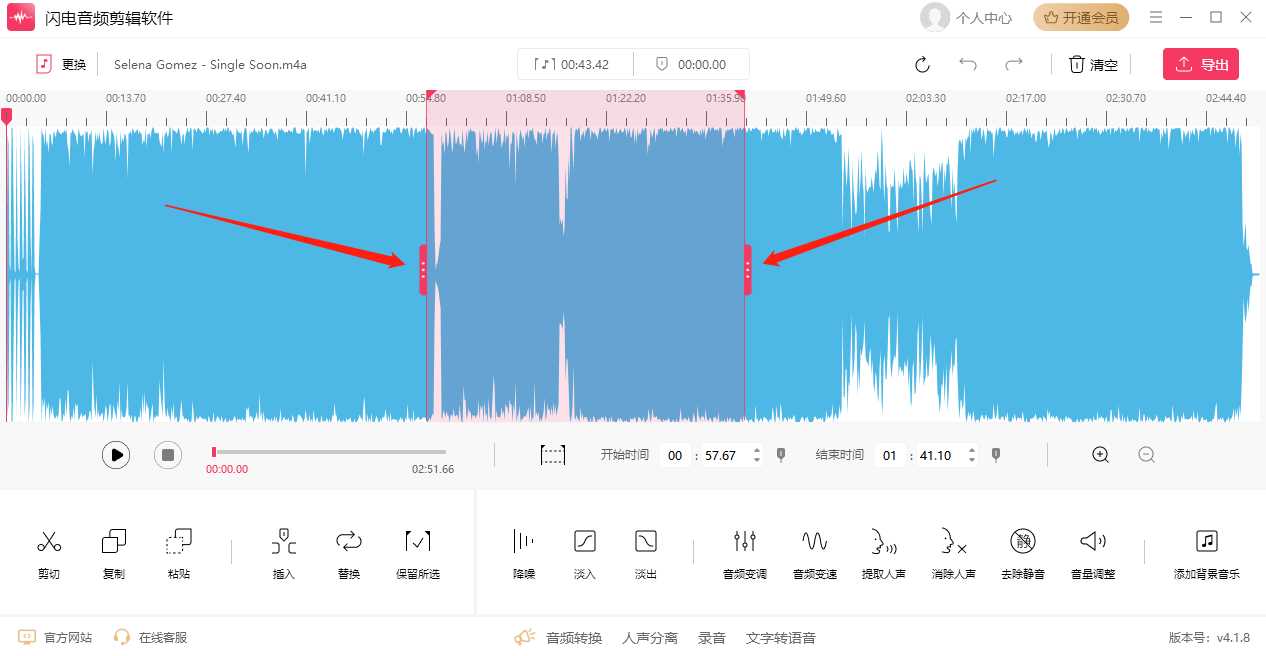The height and width of the screenshot is (656, 1266).
Task: Click the refresh/reset circular arrow icon
Action: (x=922, y=65)
